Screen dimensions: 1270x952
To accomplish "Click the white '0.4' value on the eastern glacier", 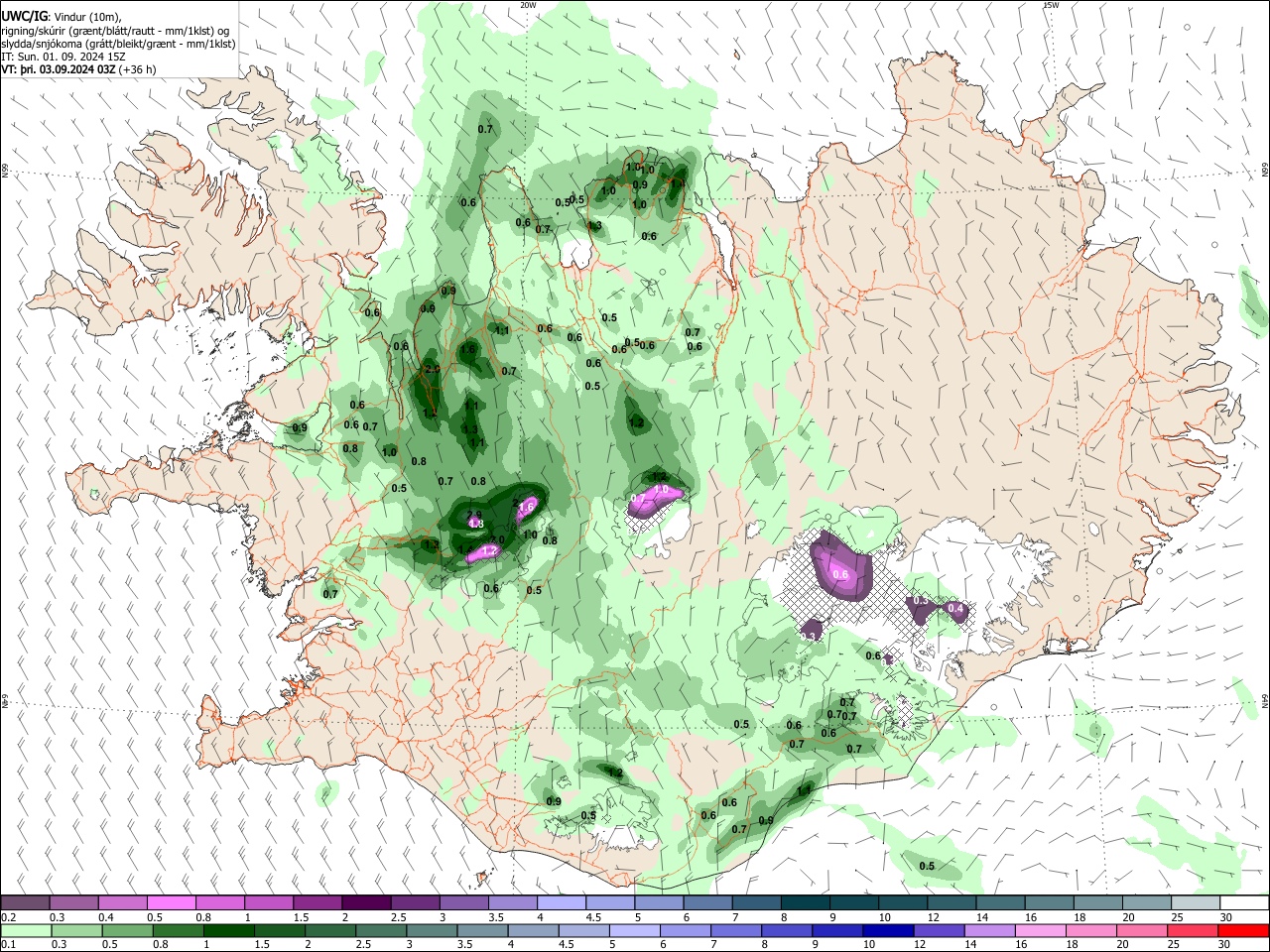I will (x=956, y=608).
